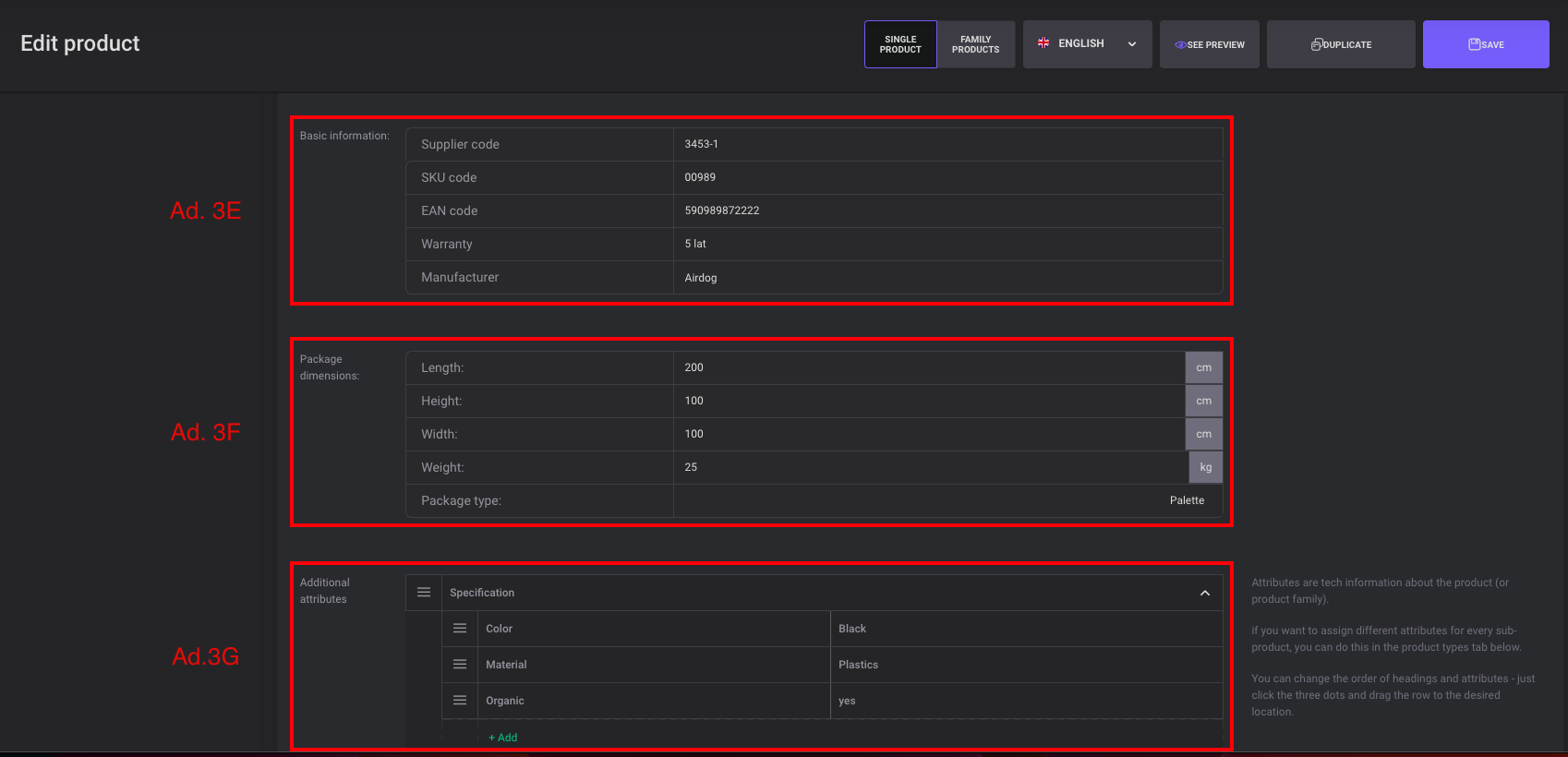Screen dimensions: 1568x757
Task: Switch to Single Product mode
Action: [900, 44]
